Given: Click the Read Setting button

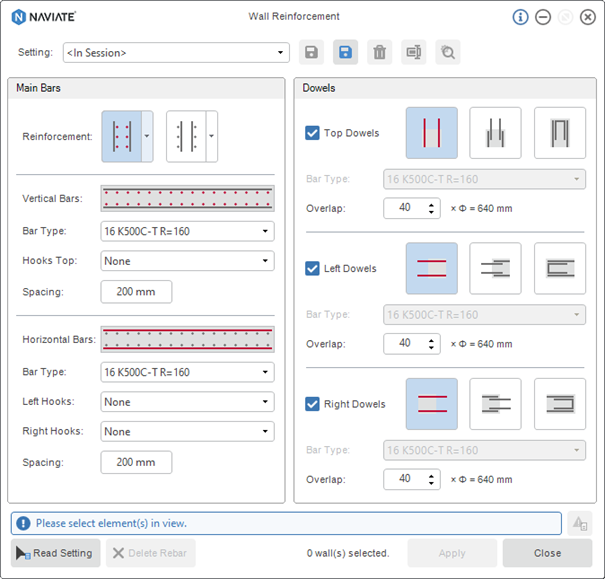Looking at the screenshot, I should pos(56,553).
